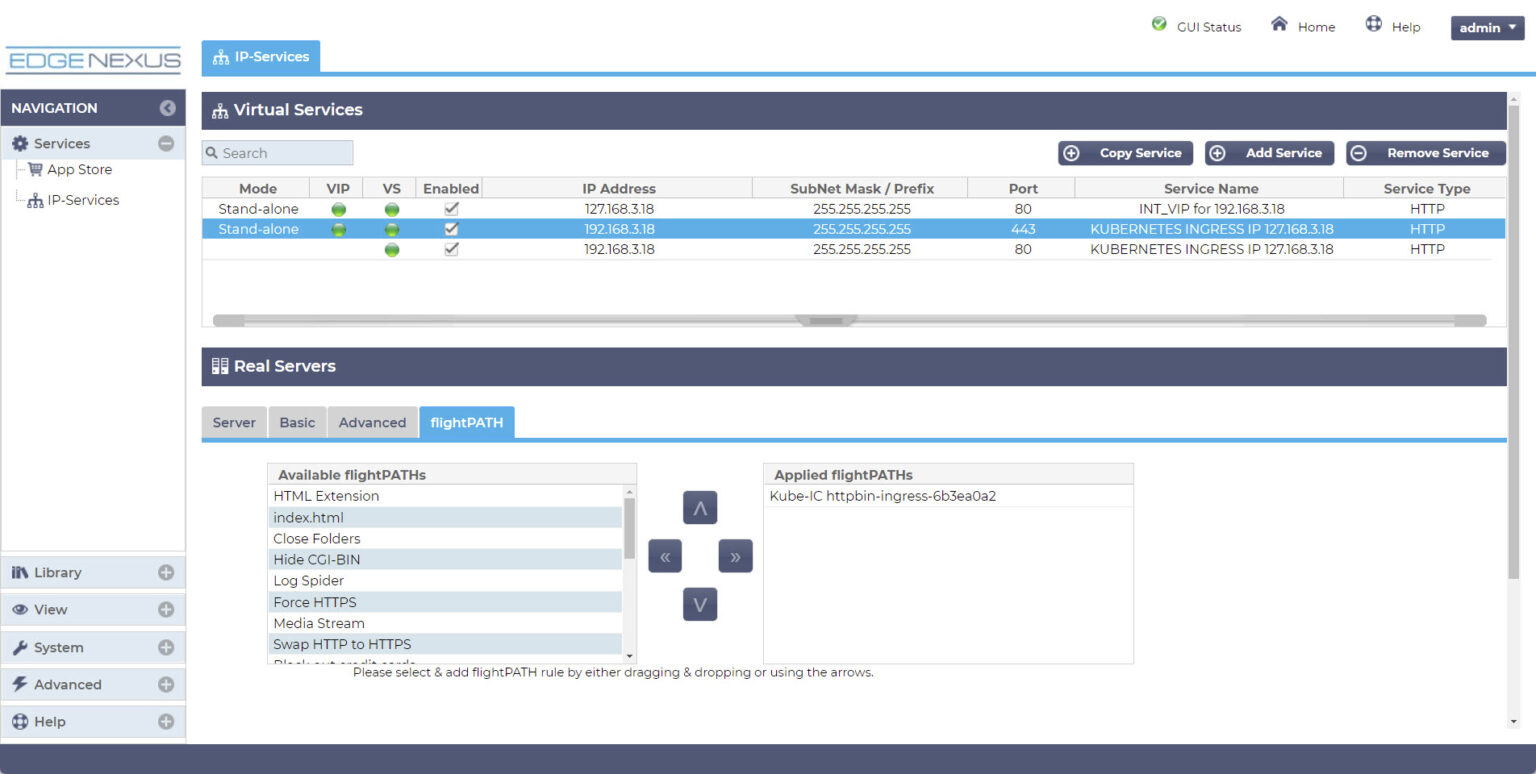Uncheck Enabled on the port 443 service
This screenshot has height=774, width=1536.
pyautogui.click(x=451, y=228)
